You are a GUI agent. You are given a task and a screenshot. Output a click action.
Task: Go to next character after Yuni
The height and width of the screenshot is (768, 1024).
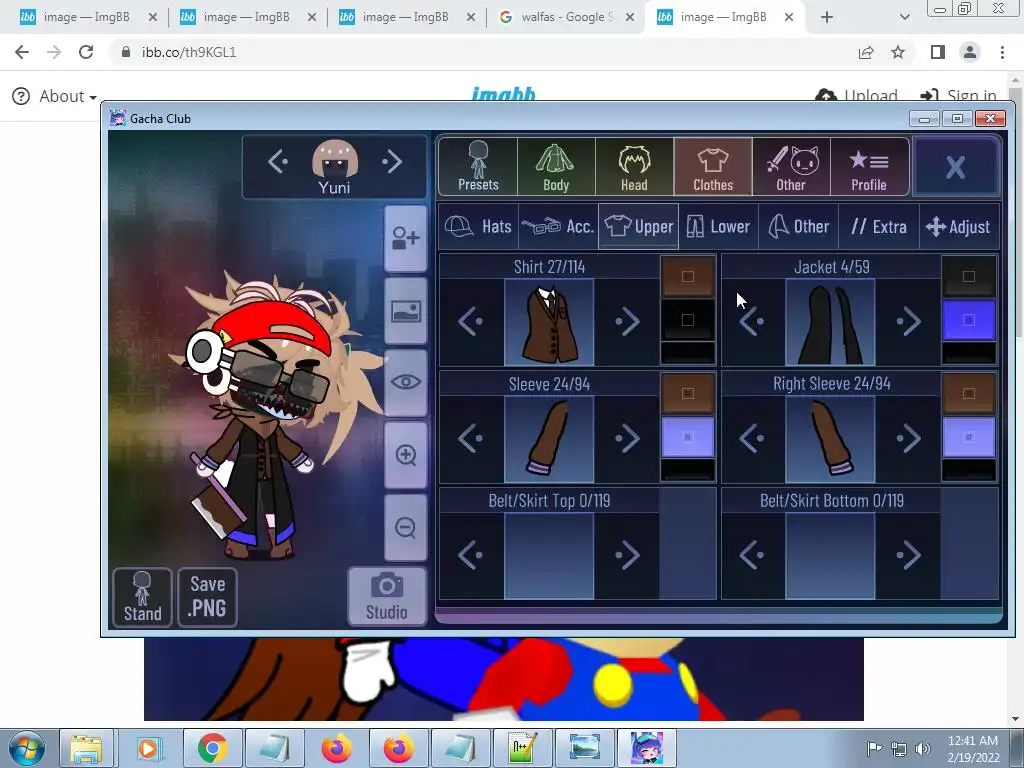click(392, 161)
